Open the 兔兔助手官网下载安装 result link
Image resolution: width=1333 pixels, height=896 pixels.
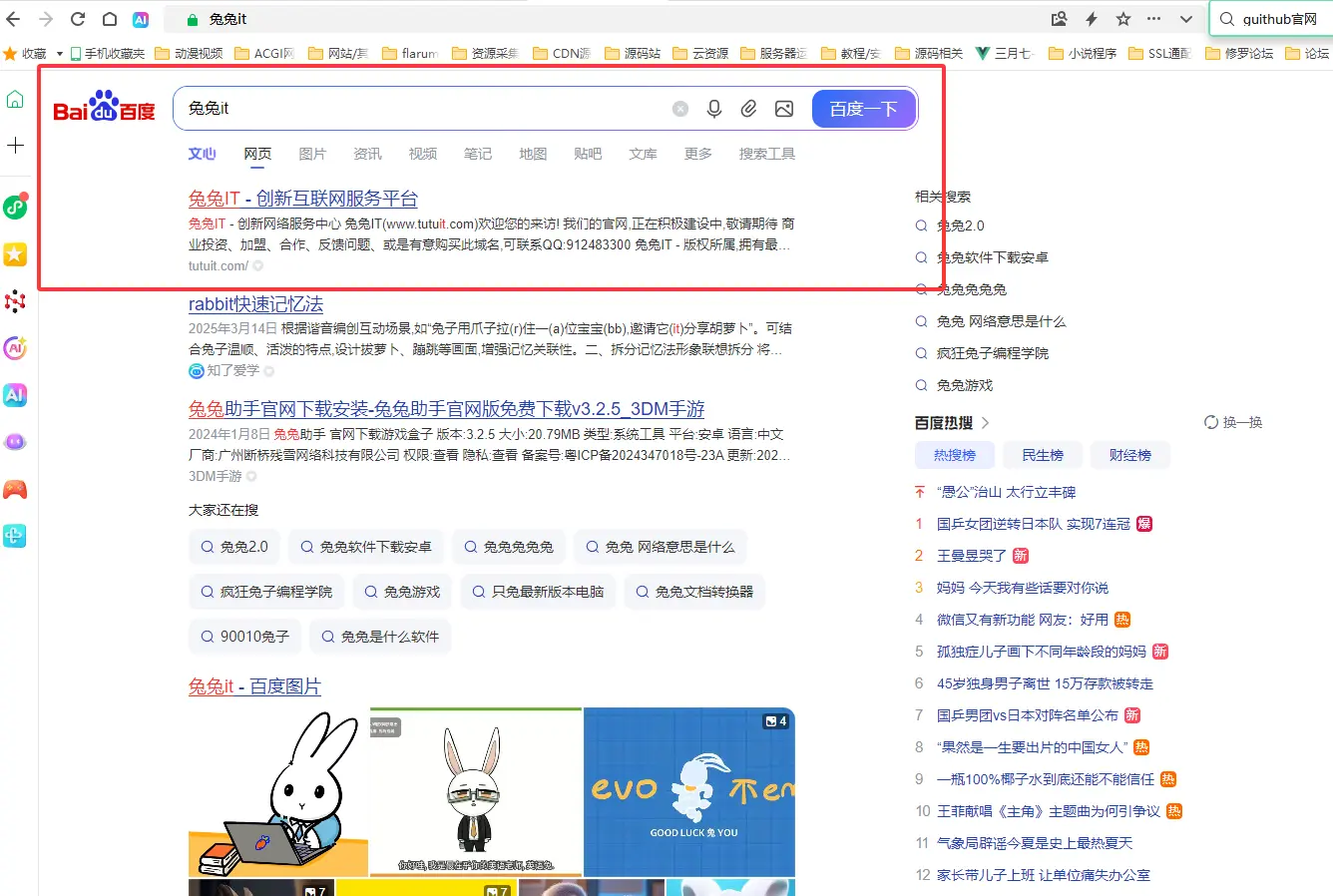click(447, 409)
